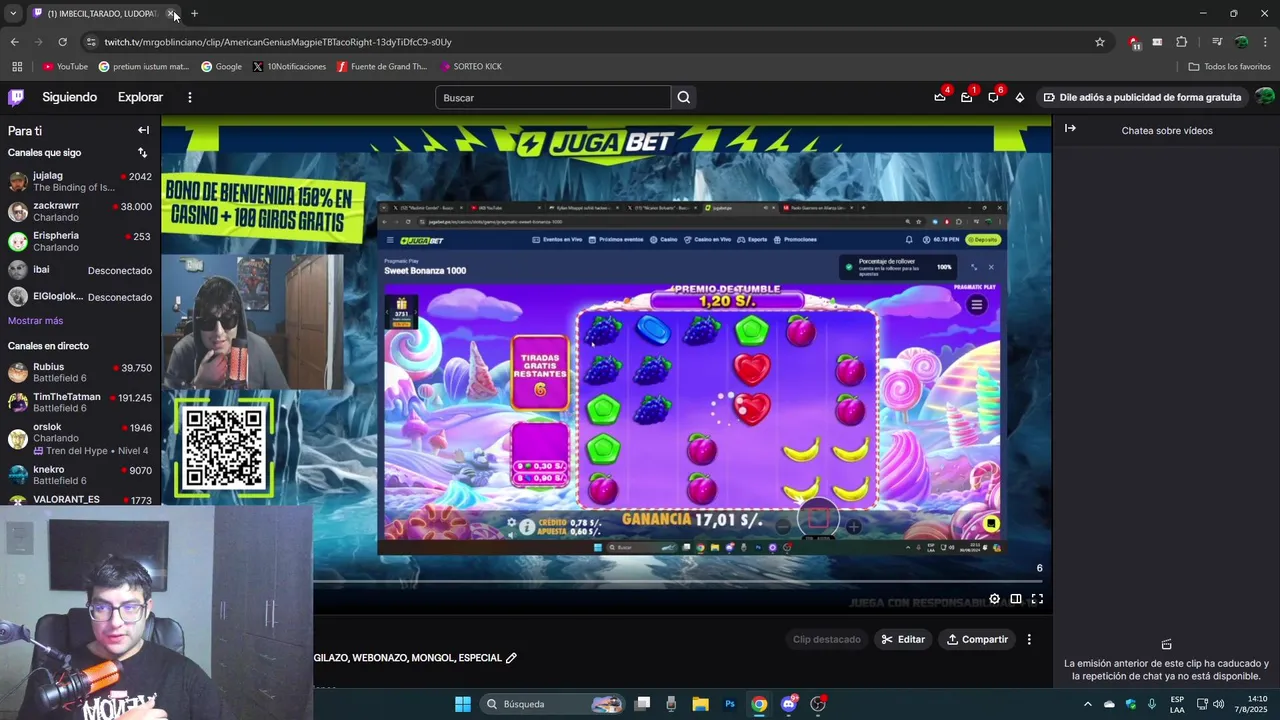Open Chrome apps grid shortcut
1280x720 pixels.
coord(17,67)
